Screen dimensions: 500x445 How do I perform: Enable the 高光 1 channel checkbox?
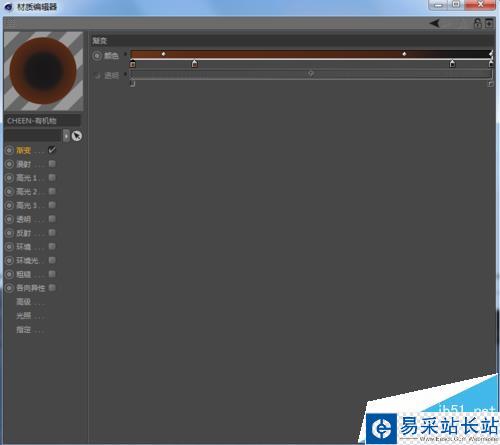click(52, 177)
